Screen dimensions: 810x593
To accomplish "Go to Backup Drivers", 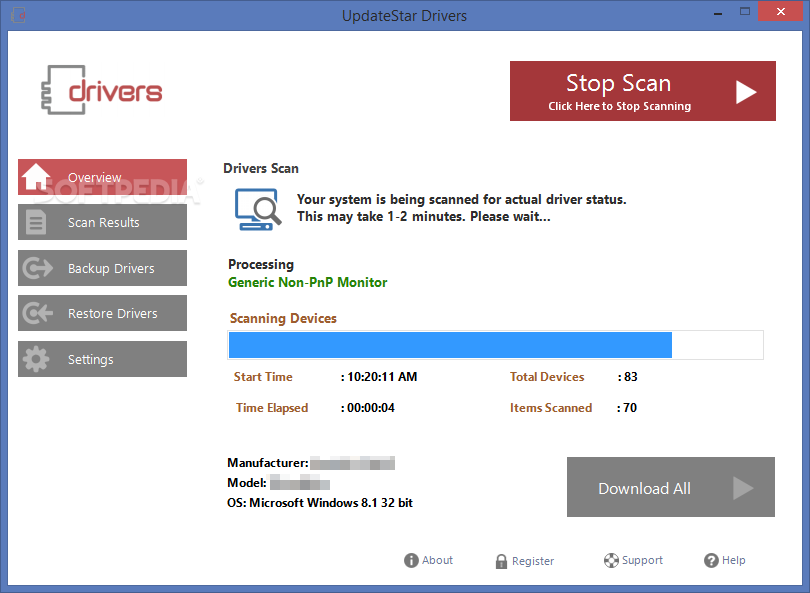I will [102, 268].
